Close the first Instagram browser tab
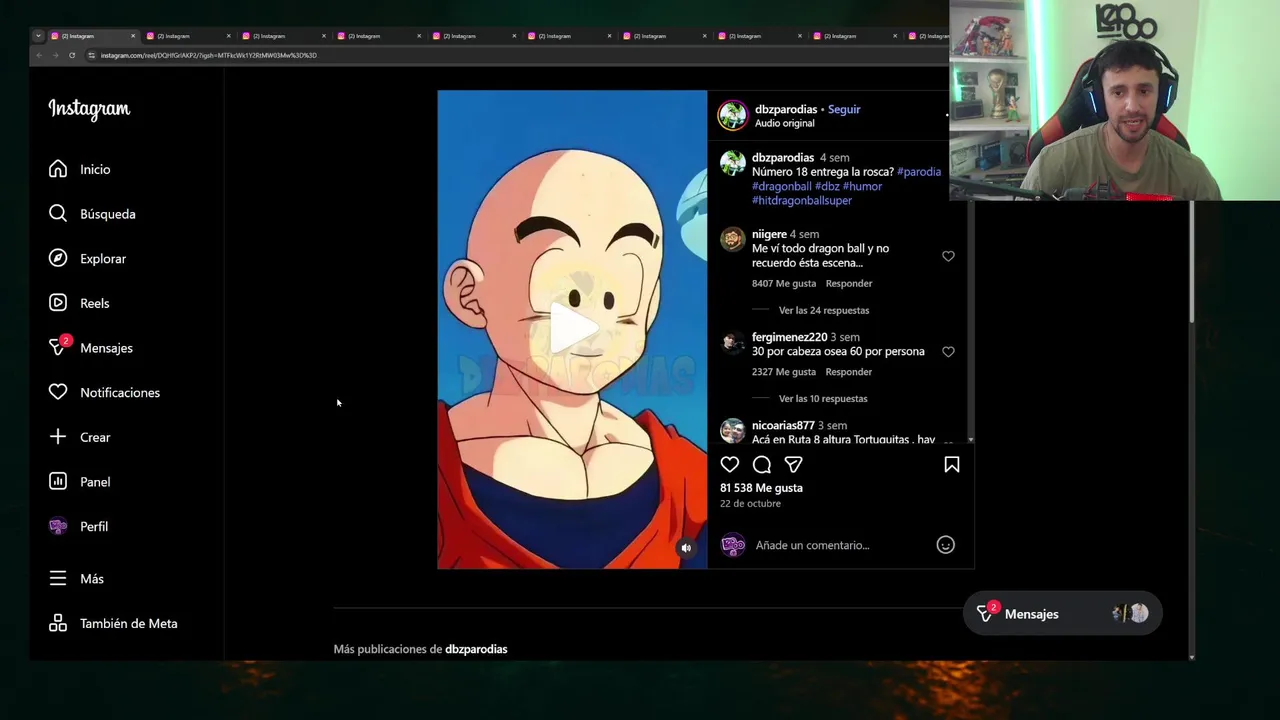This screenshot has width=1280, height=720. coord(132,36)
